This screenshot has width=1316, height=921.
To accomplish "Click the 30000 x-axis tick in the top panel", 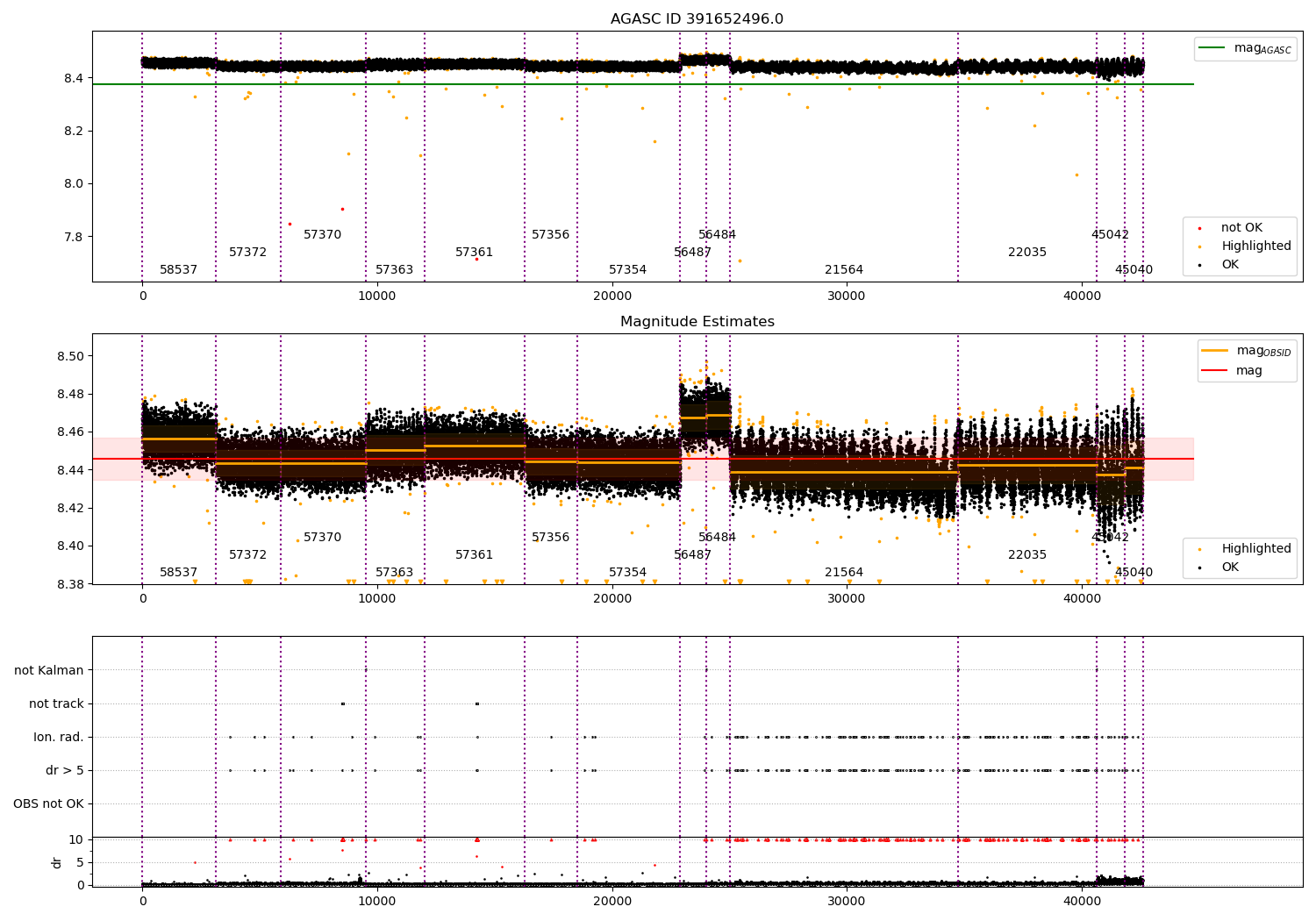I will click(847, 297).
